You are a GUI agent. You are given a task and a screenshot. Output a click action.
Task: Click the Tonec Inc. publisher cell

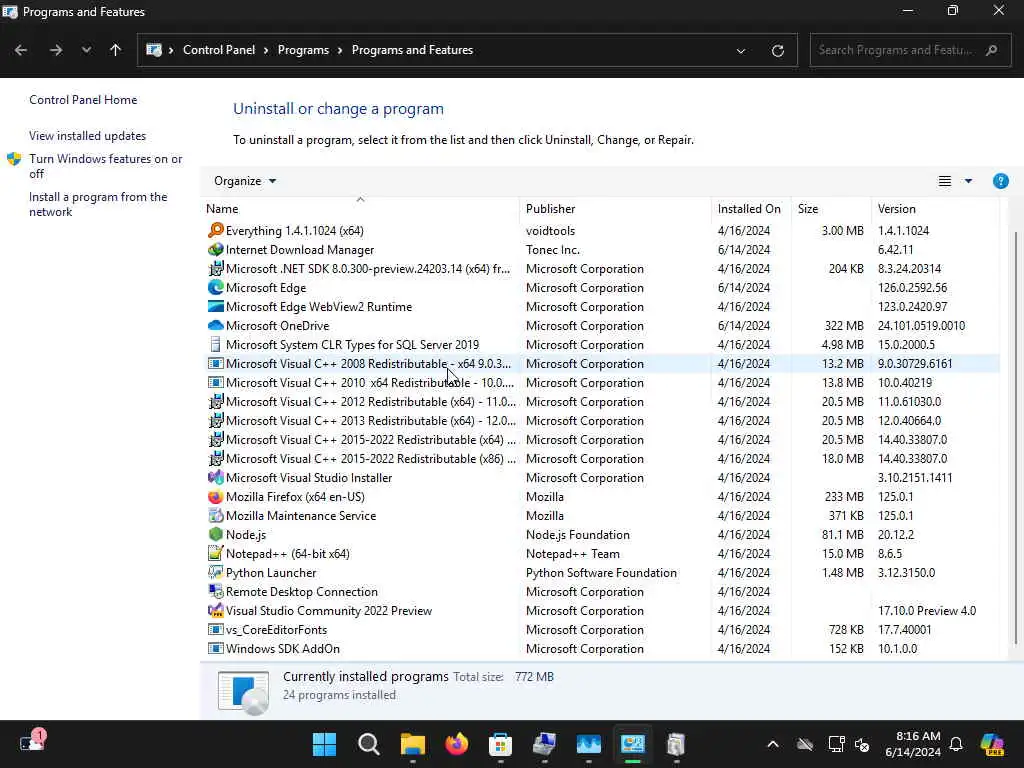552,249
